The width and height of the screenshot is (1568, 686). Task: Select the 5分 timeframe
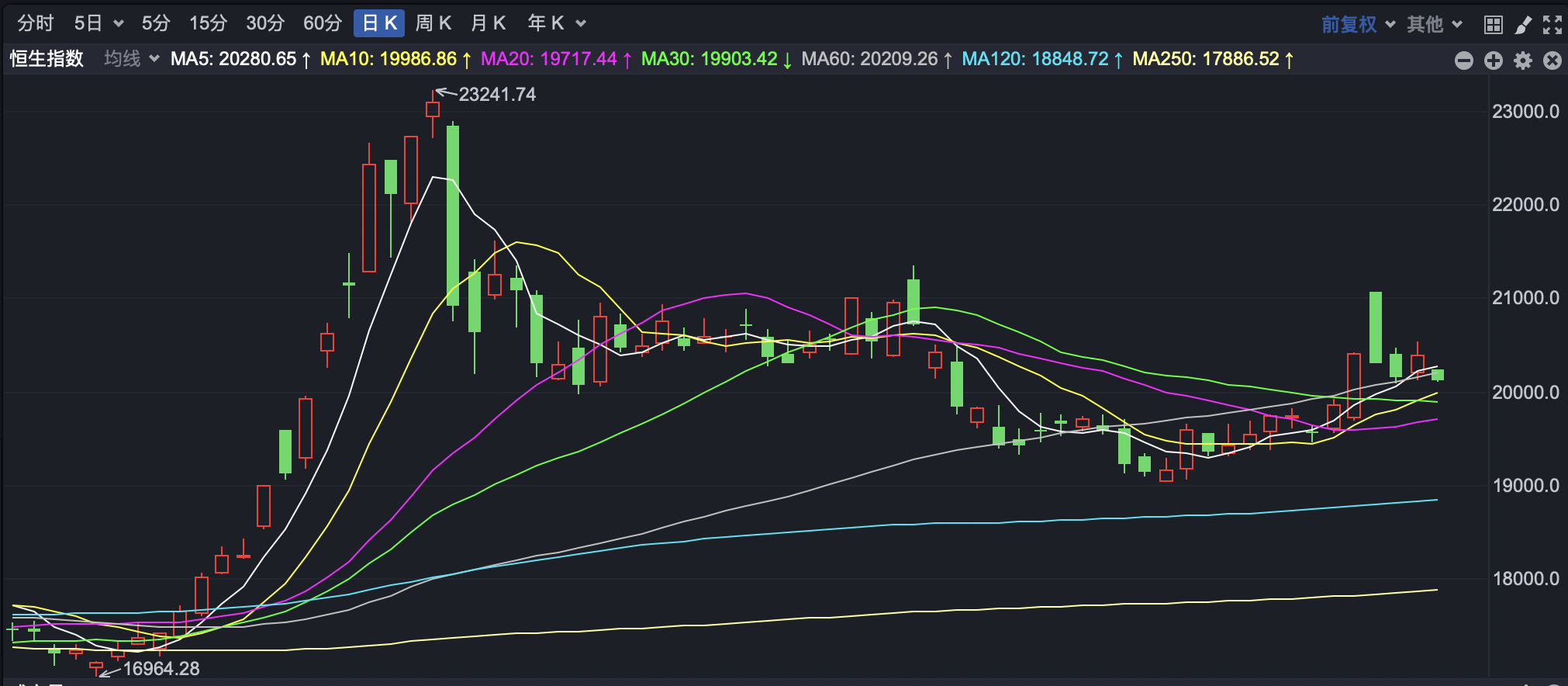(155, 23)
